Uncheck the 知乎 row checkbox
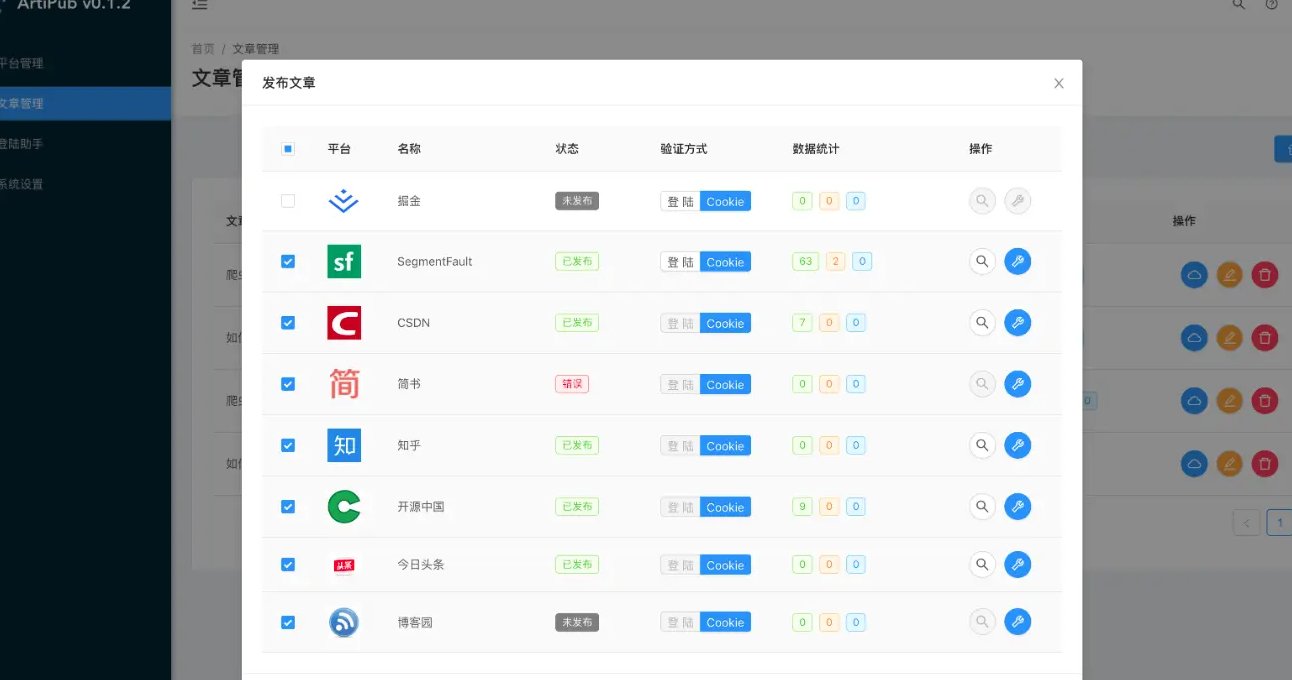1292x680 pixels. point(288,445)
